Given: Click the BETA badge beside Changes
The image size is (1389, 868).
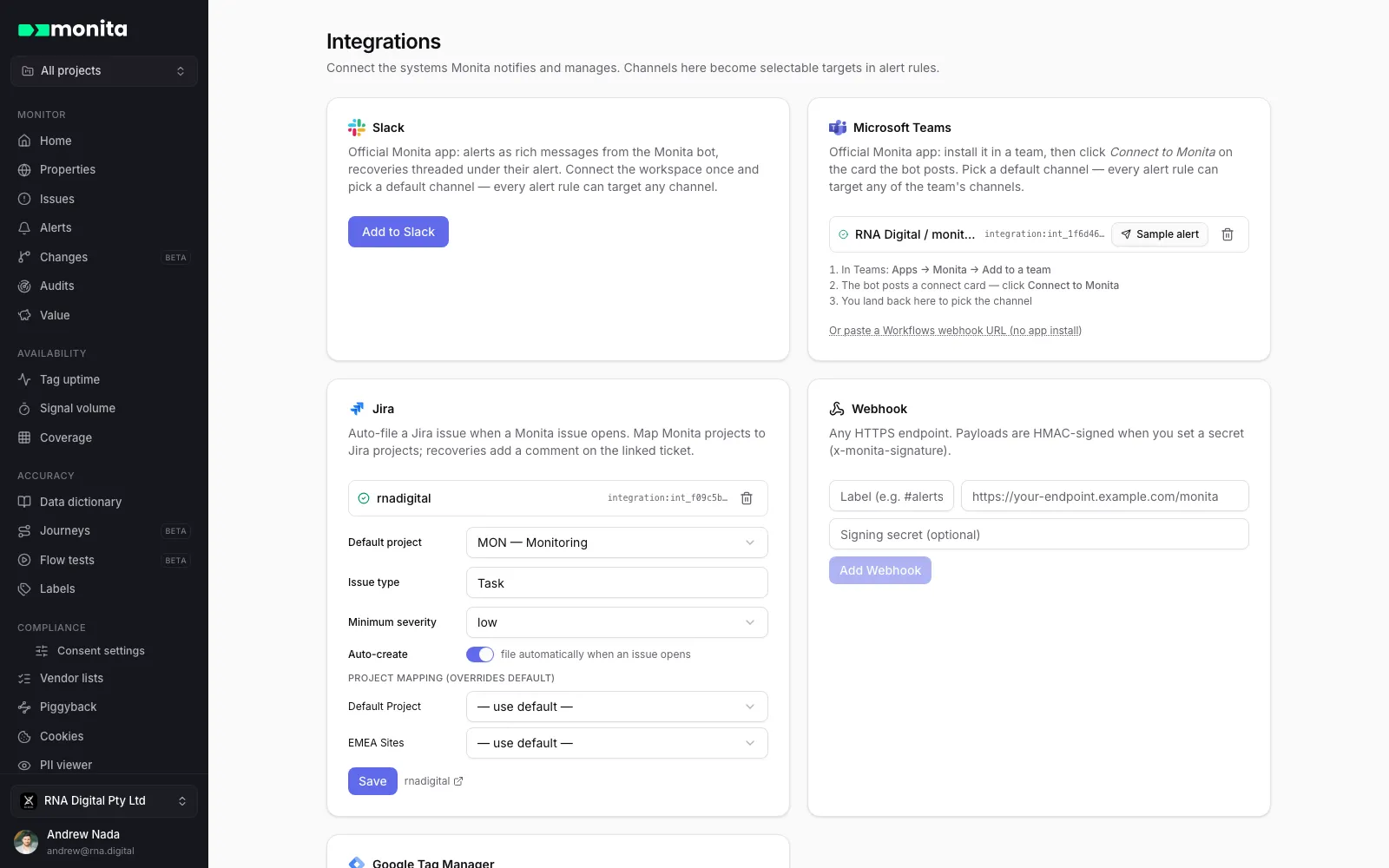Looking at the screenshot, I should [x=175, y=258].
